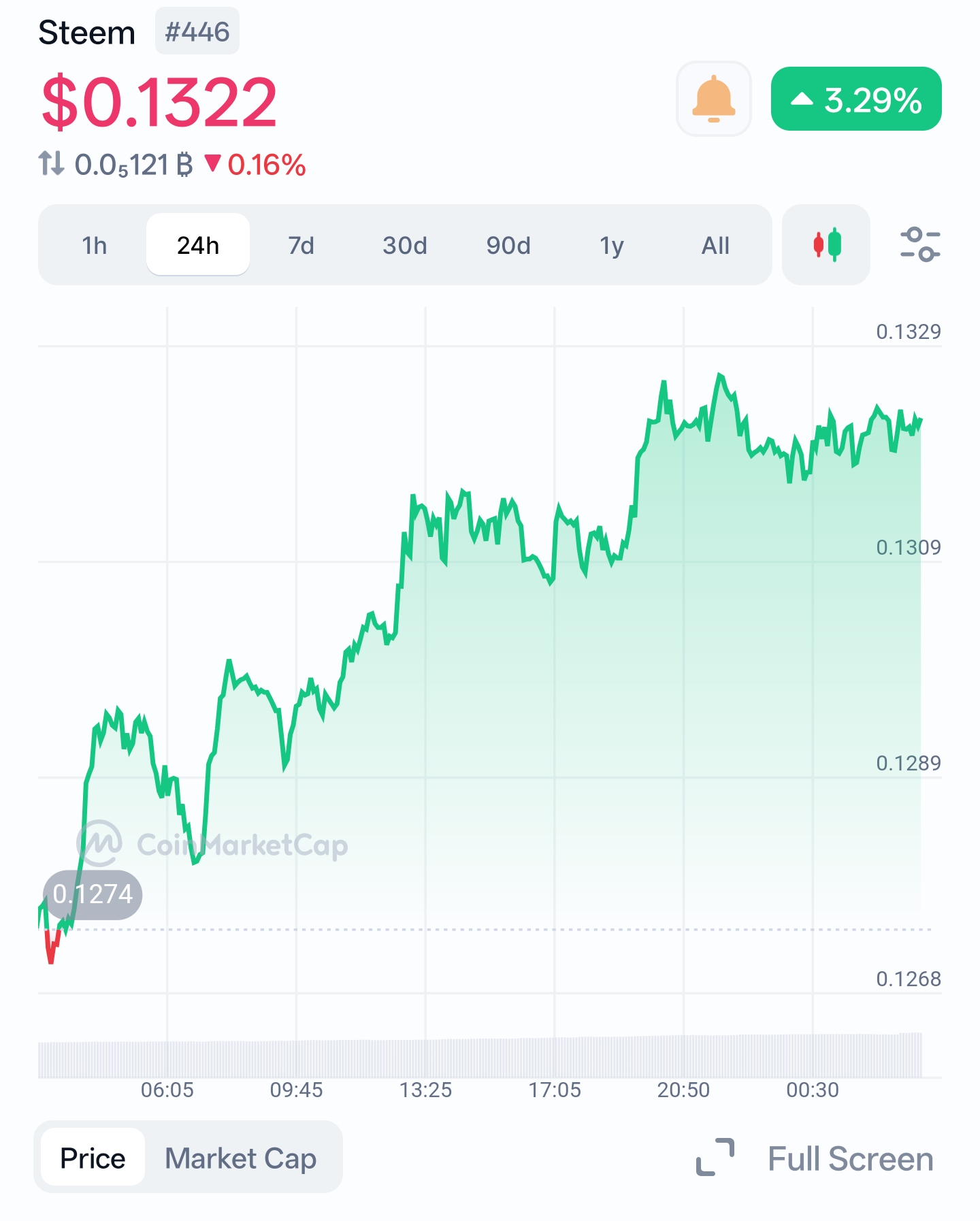Screen dimensions: 980x1221
Task: Select the 30d time range
Action: tap(405, 245)
